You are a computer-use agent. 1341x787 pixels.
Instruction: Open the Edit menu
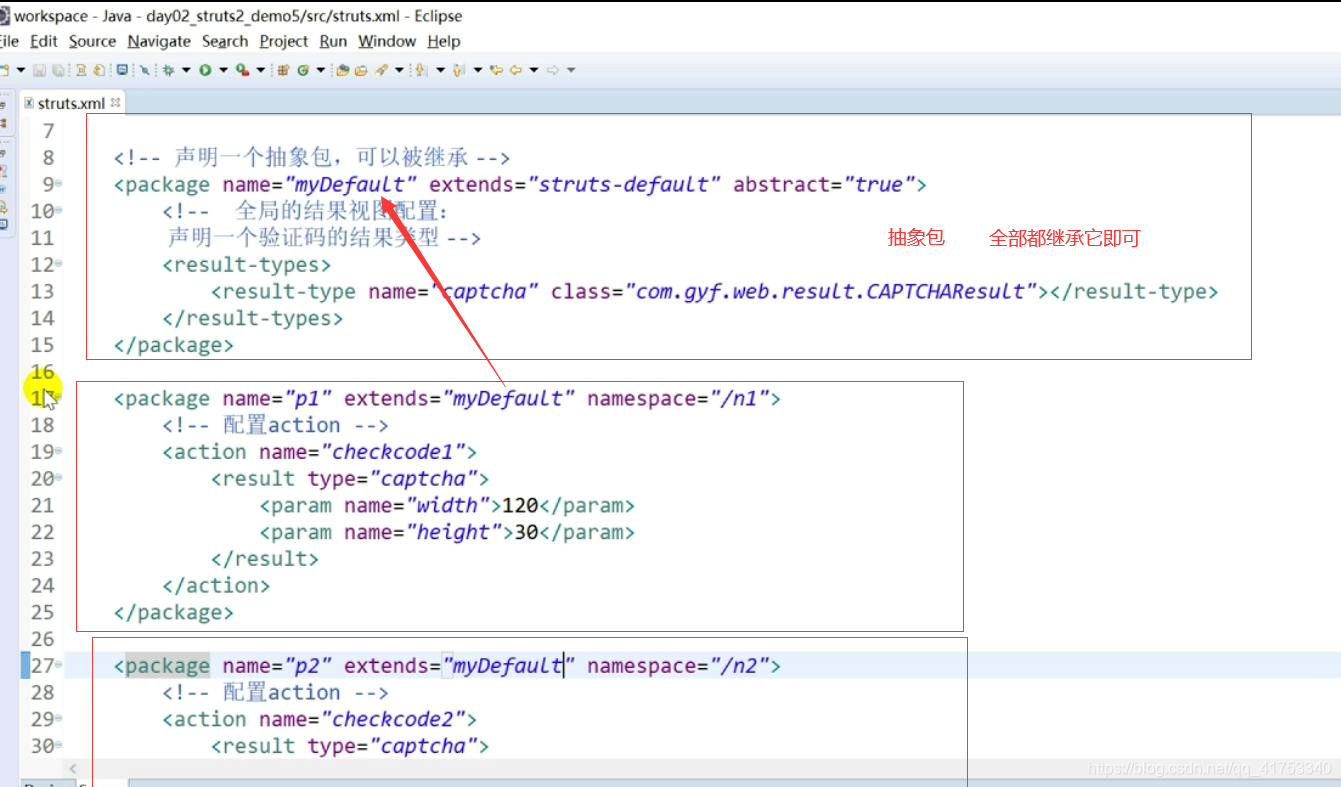point(44,41)
